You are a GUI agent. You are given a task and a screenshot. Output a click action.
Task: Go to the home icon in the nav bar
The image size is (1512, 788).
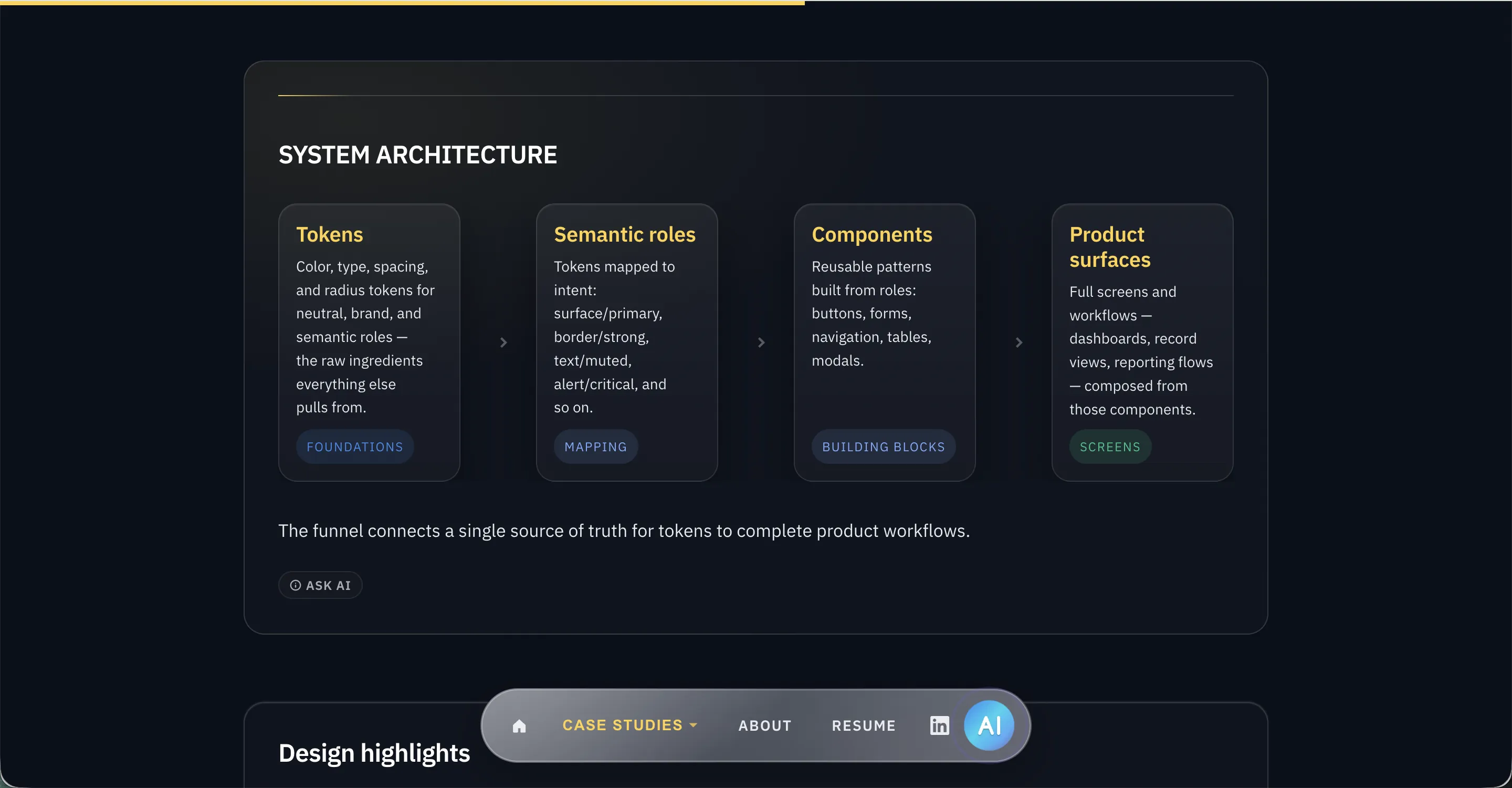(519, 727)
